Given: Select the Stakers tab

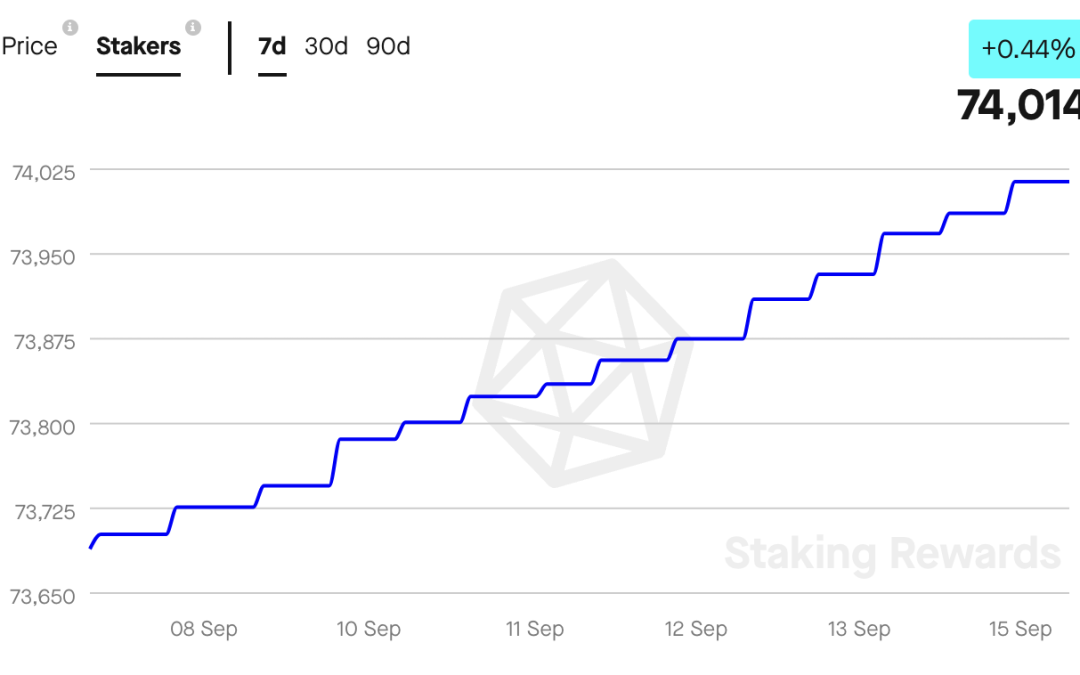Looking at the screenshot, I should pos(138,46).
